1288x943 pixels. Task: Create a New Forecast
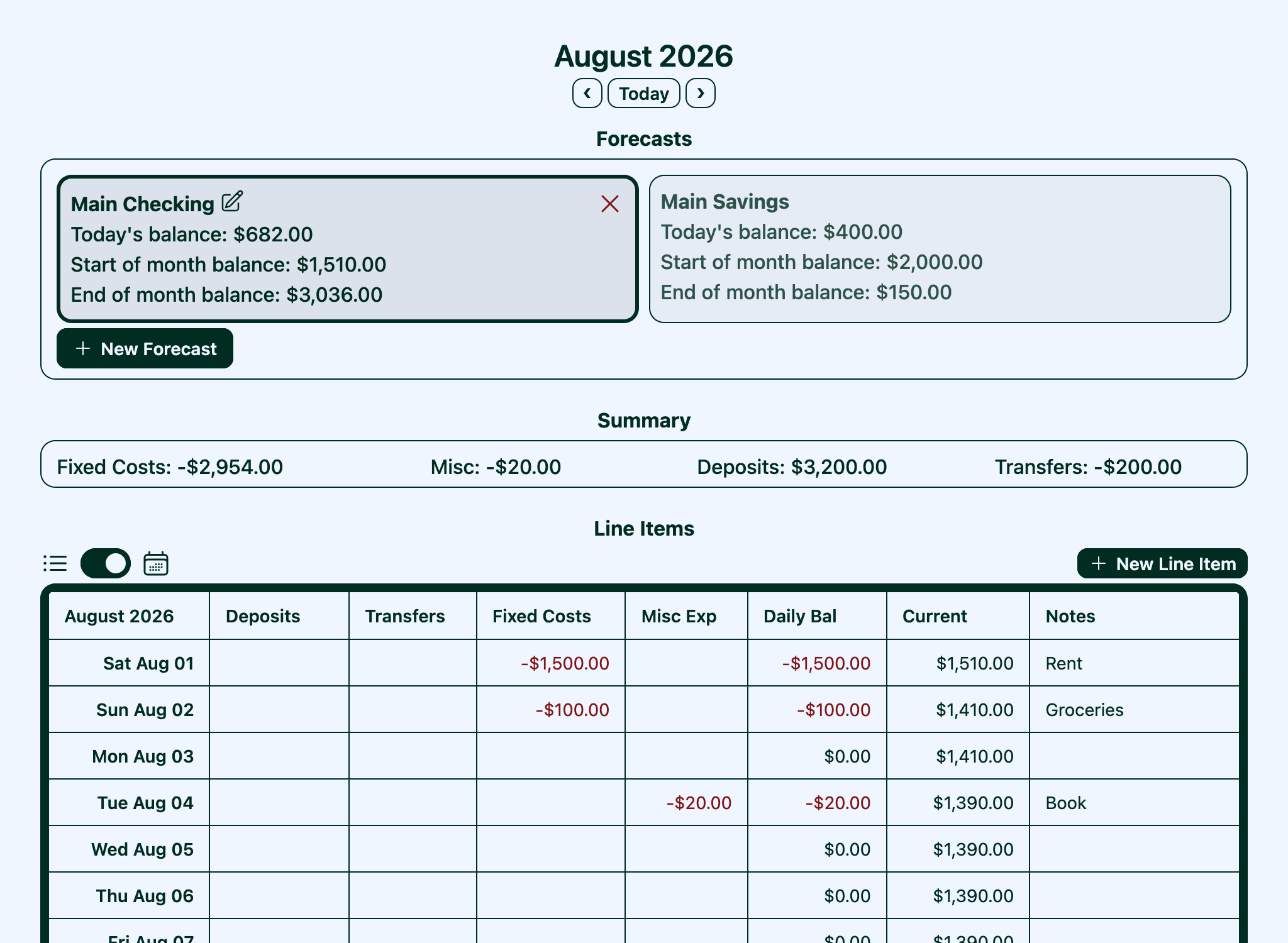click(x=145, y=349)
